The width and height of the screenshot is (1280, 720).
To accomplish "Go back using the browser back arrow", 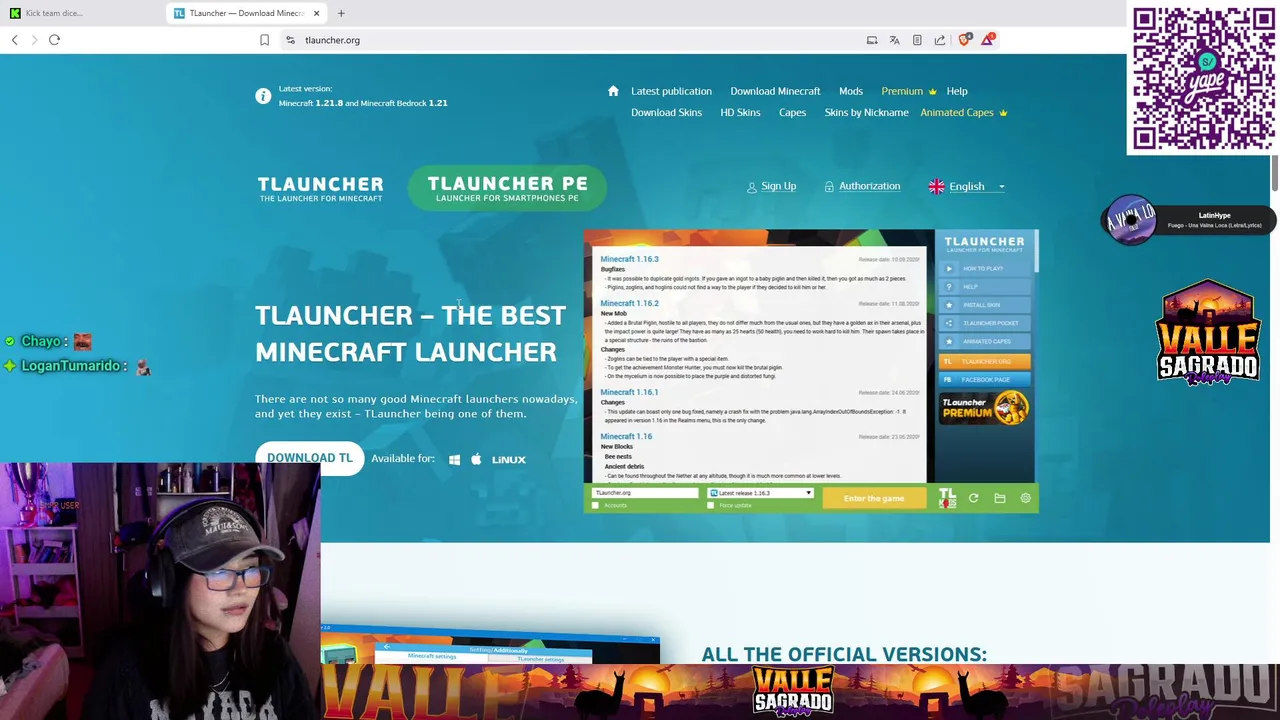I will (15, 40).
